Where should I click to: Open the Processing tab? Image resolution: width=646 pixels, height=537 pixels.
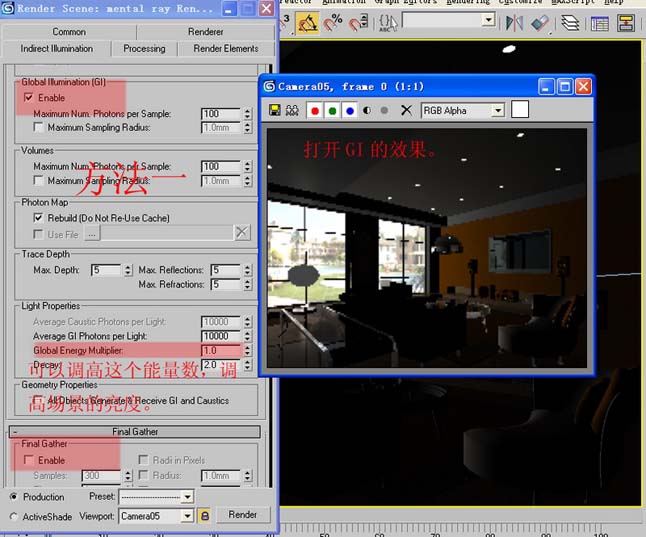(x=144, y=49)
